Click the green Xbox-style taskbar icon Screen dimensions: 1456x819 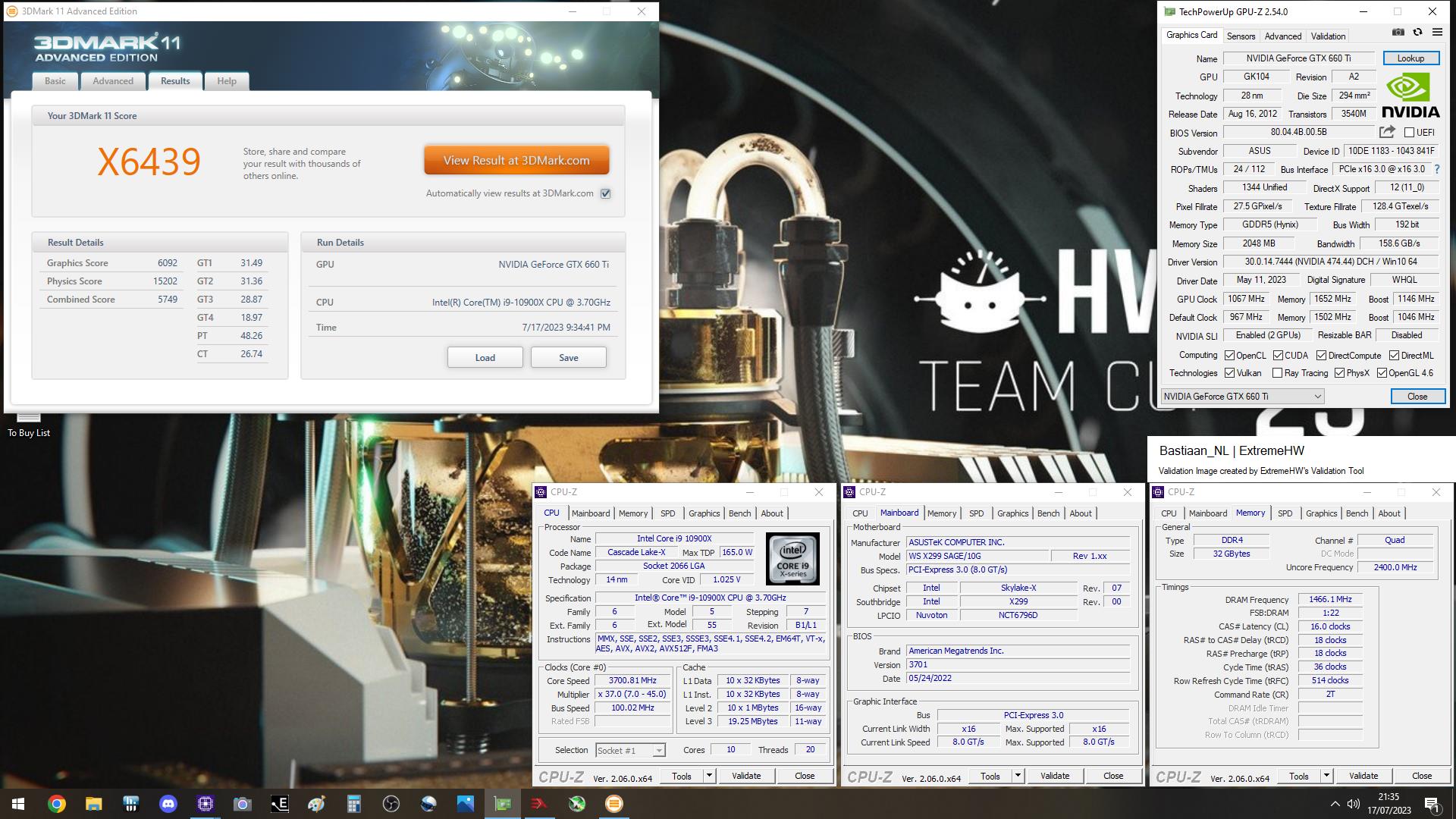(x=576, y=804)
